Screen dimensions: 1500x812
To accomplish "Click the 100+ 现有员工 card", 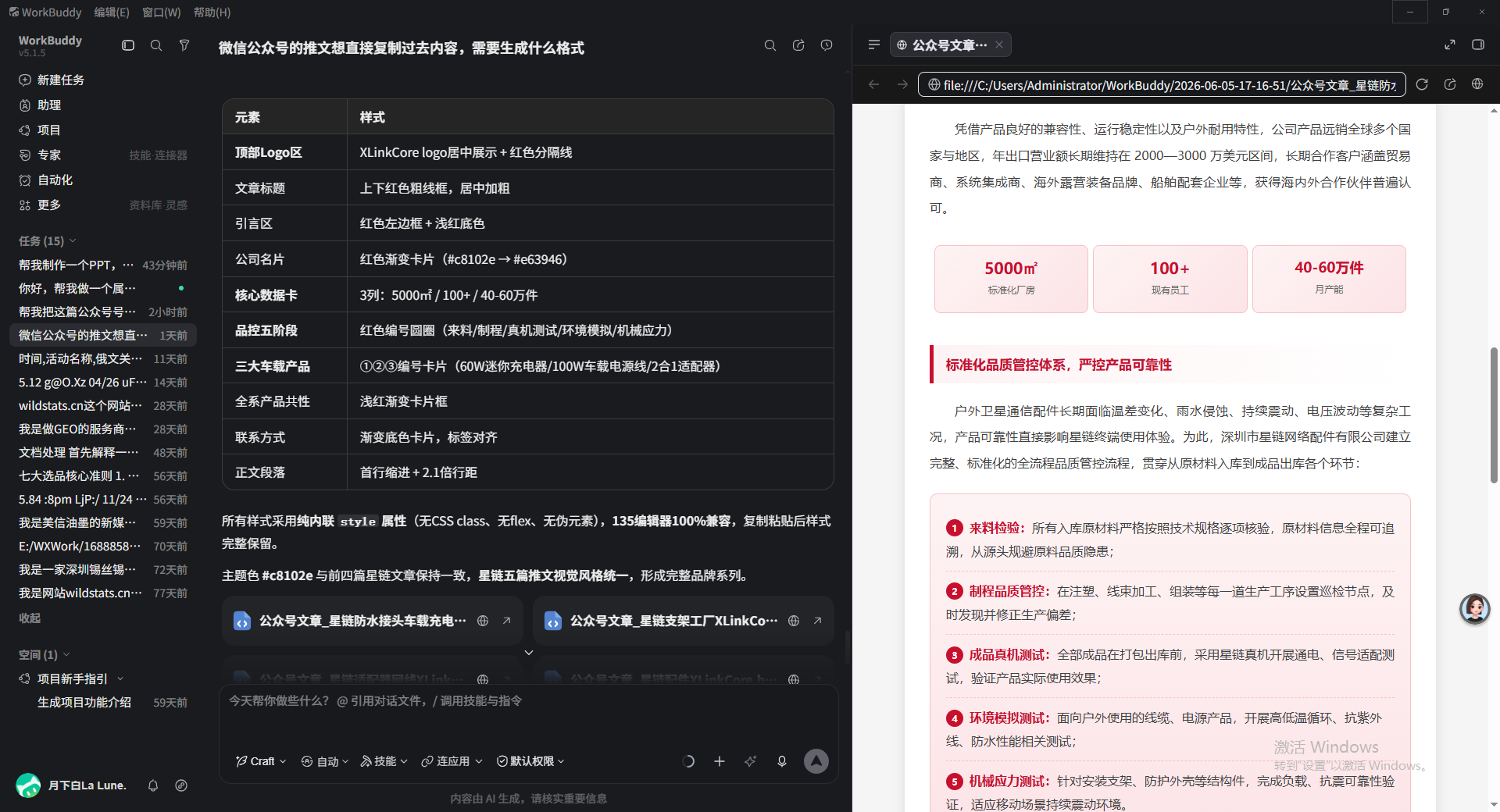I will pos(1170,279).
